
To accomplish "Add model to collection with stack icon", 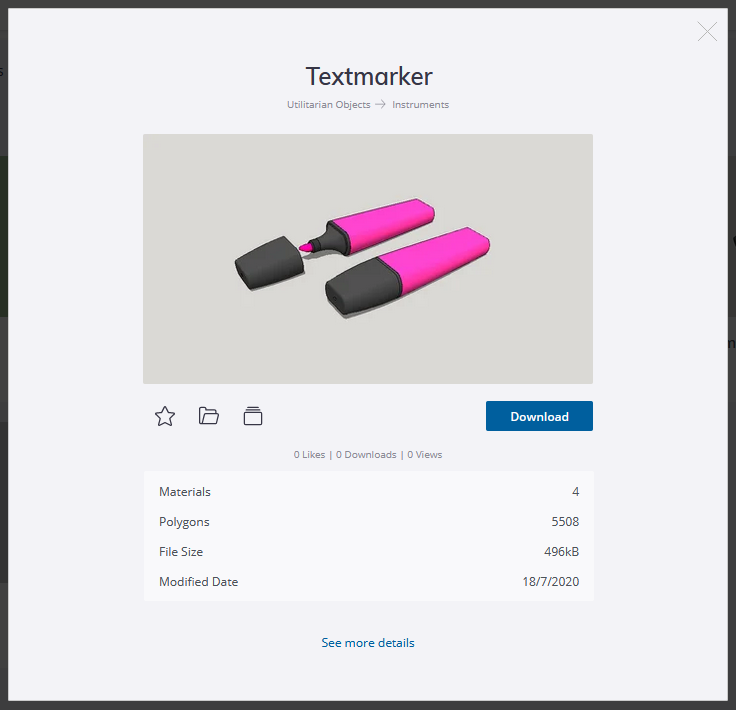I will [253, 416].
